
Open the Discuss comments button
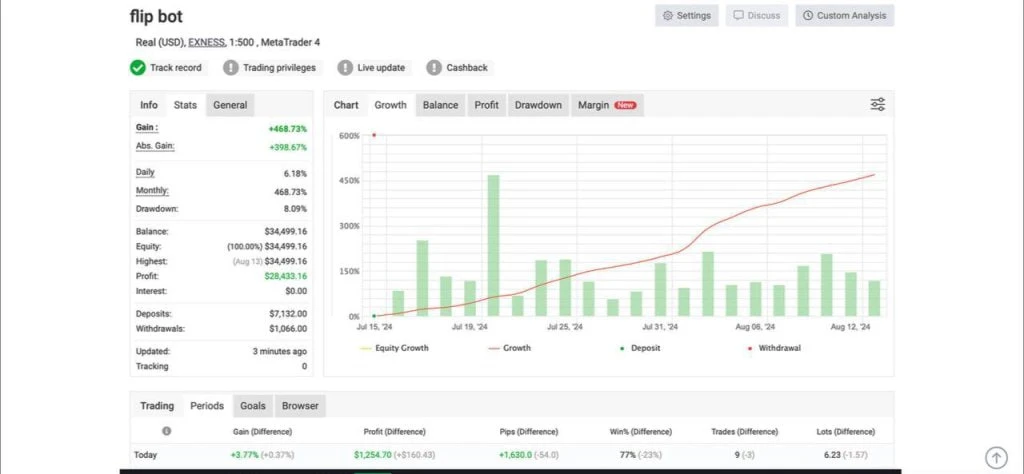755,16
